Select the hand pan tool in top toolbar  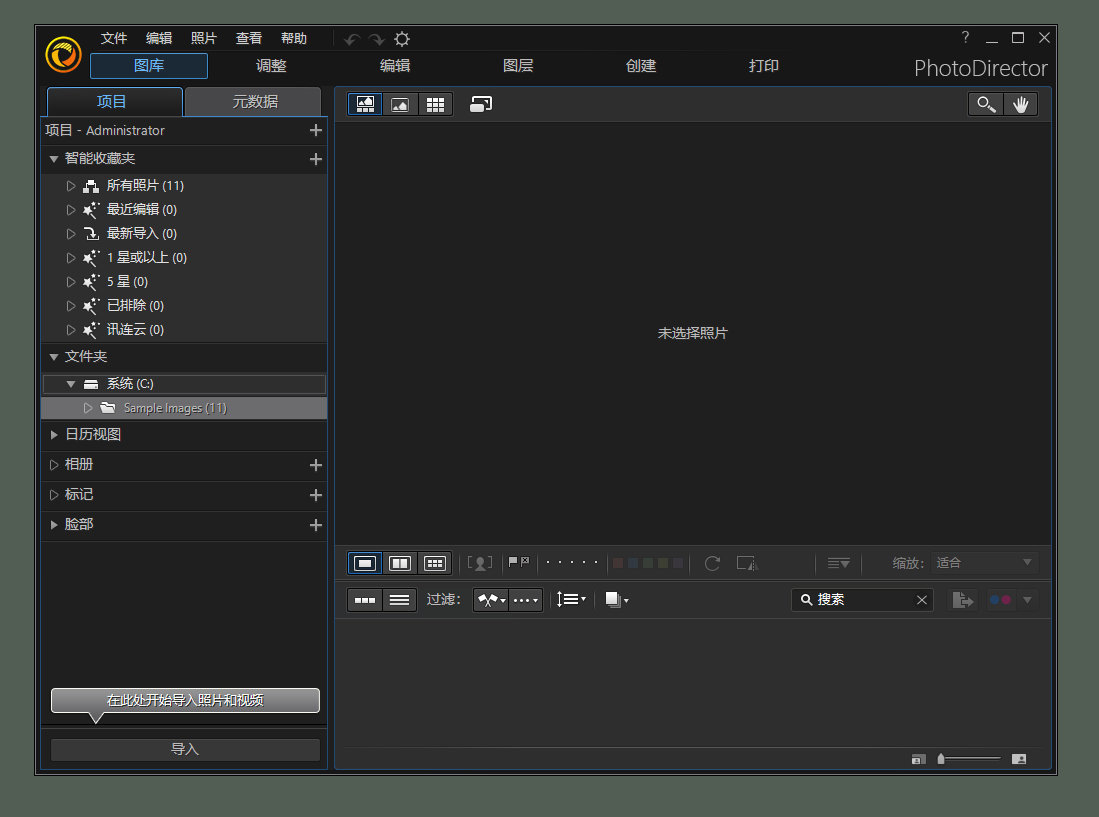(1021, 103)
